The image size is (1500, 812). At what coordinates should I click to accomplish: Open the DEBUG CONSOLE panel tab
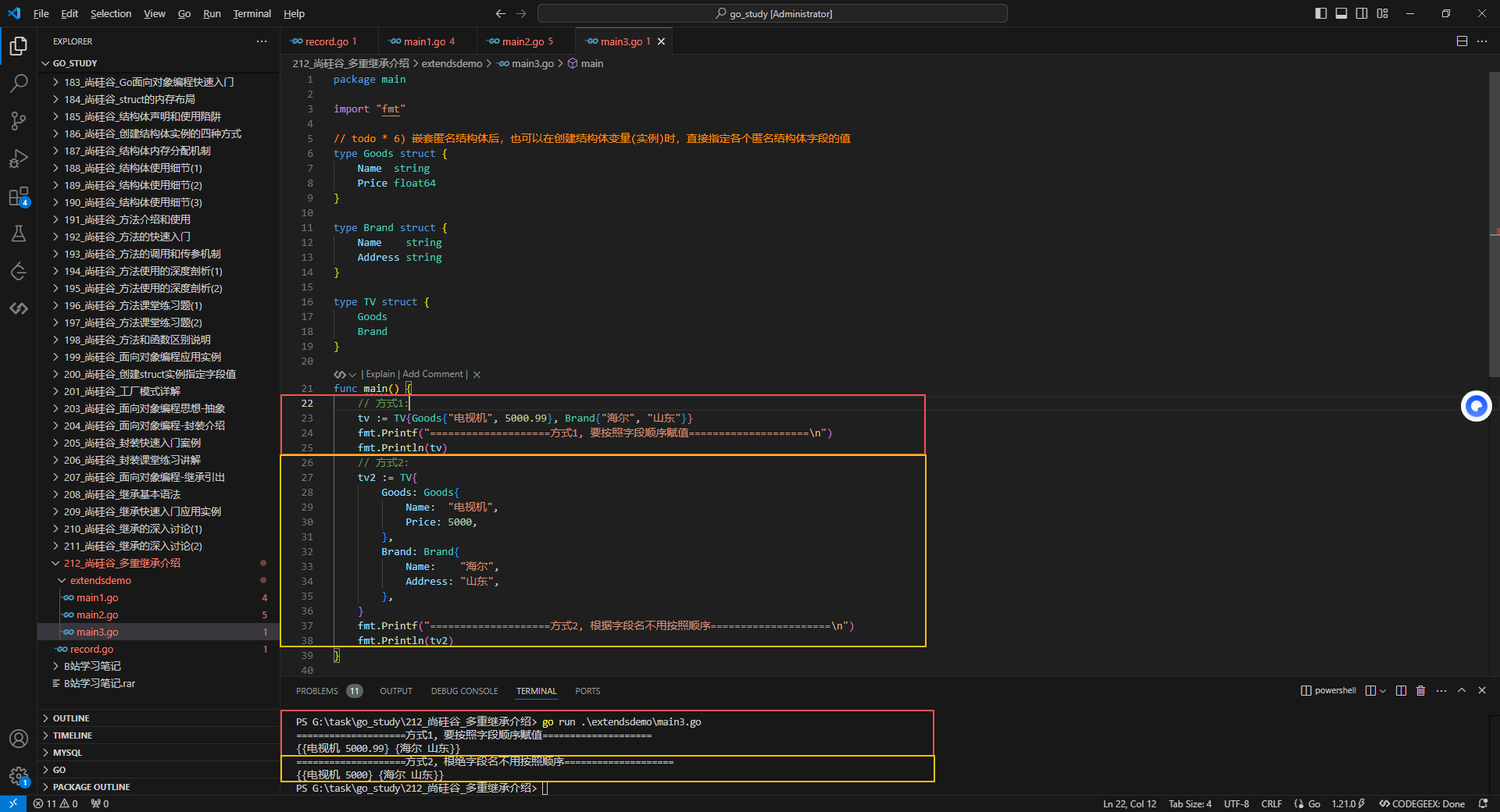pos(464,691)
